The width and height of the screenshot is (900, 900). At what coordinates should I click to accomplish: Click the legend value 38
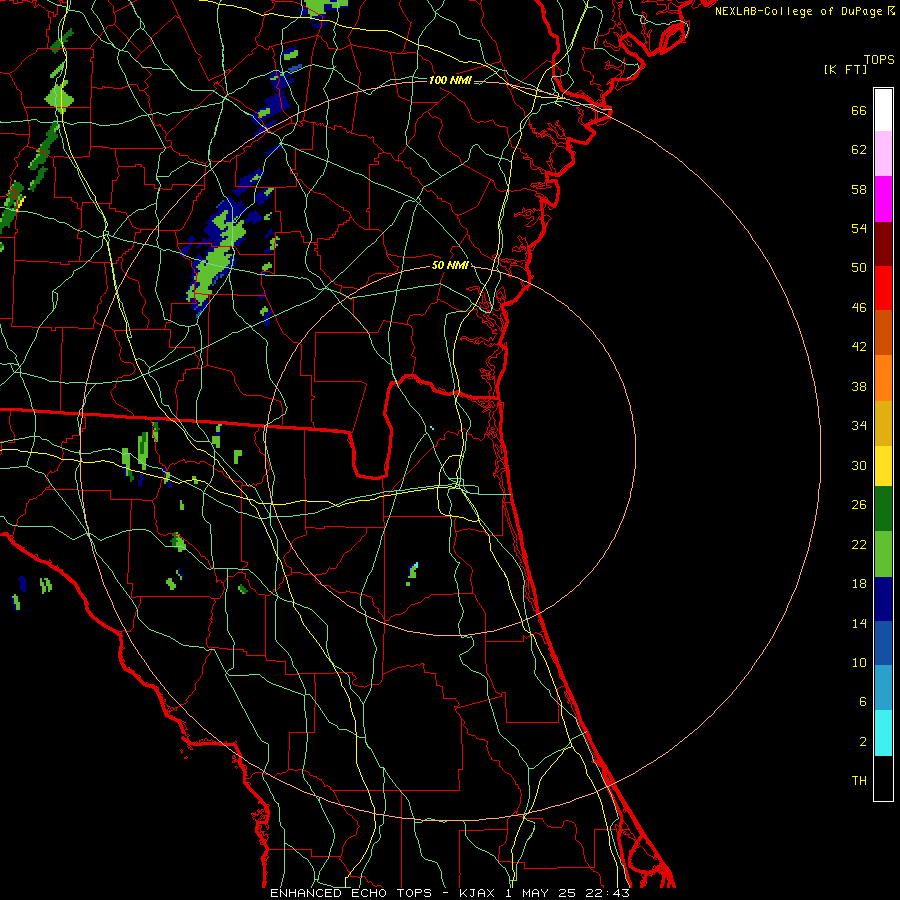coord(859,387)
